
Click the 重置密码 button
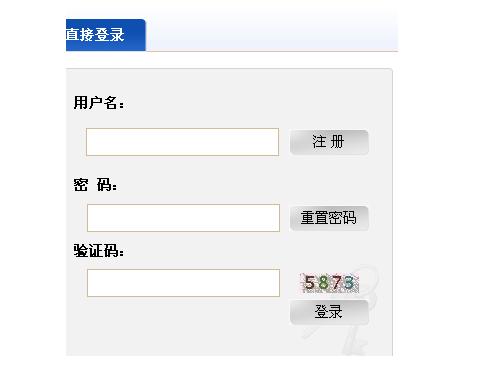[x=329, y=218]
